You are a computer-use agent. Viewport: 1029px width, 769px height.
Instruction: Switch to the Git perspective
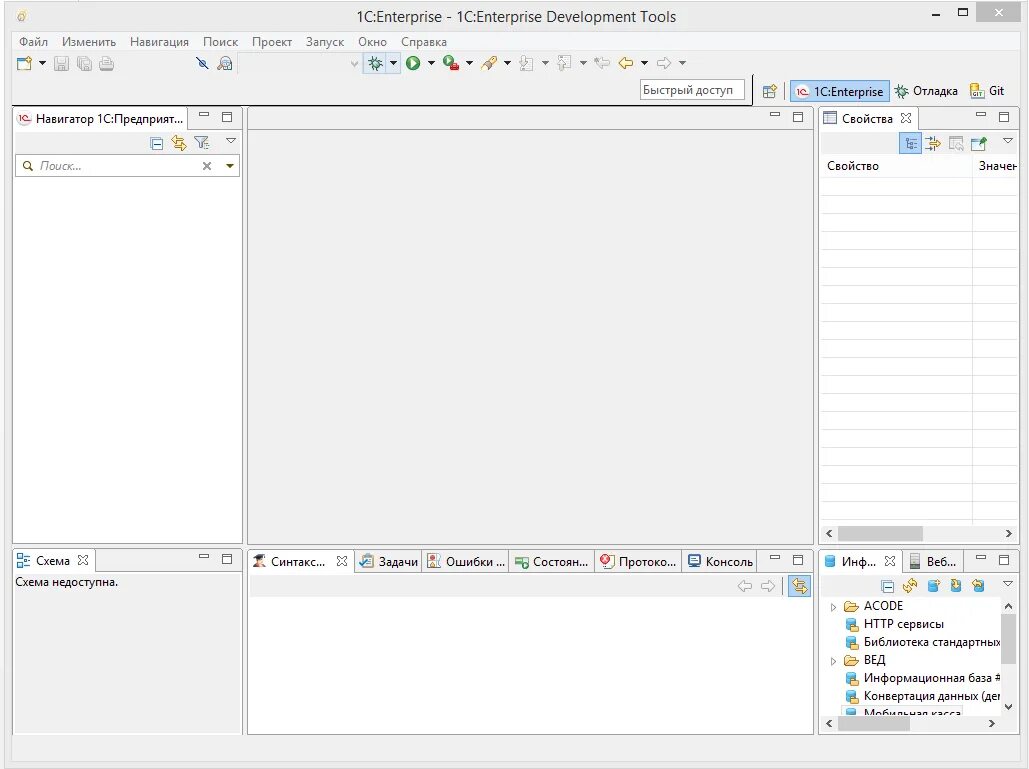click(x=988, y=91)
